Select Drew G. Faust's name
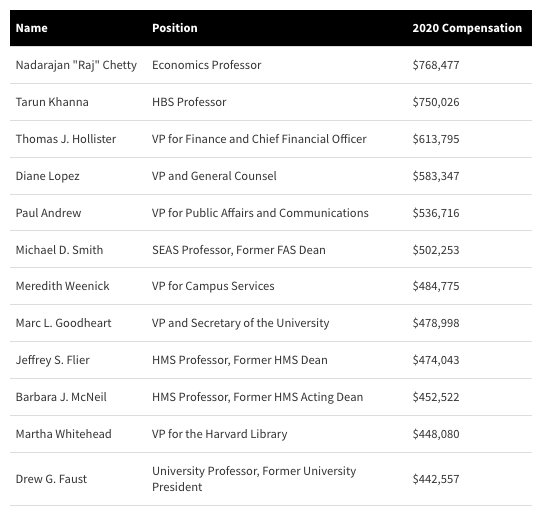 [51, 479]
